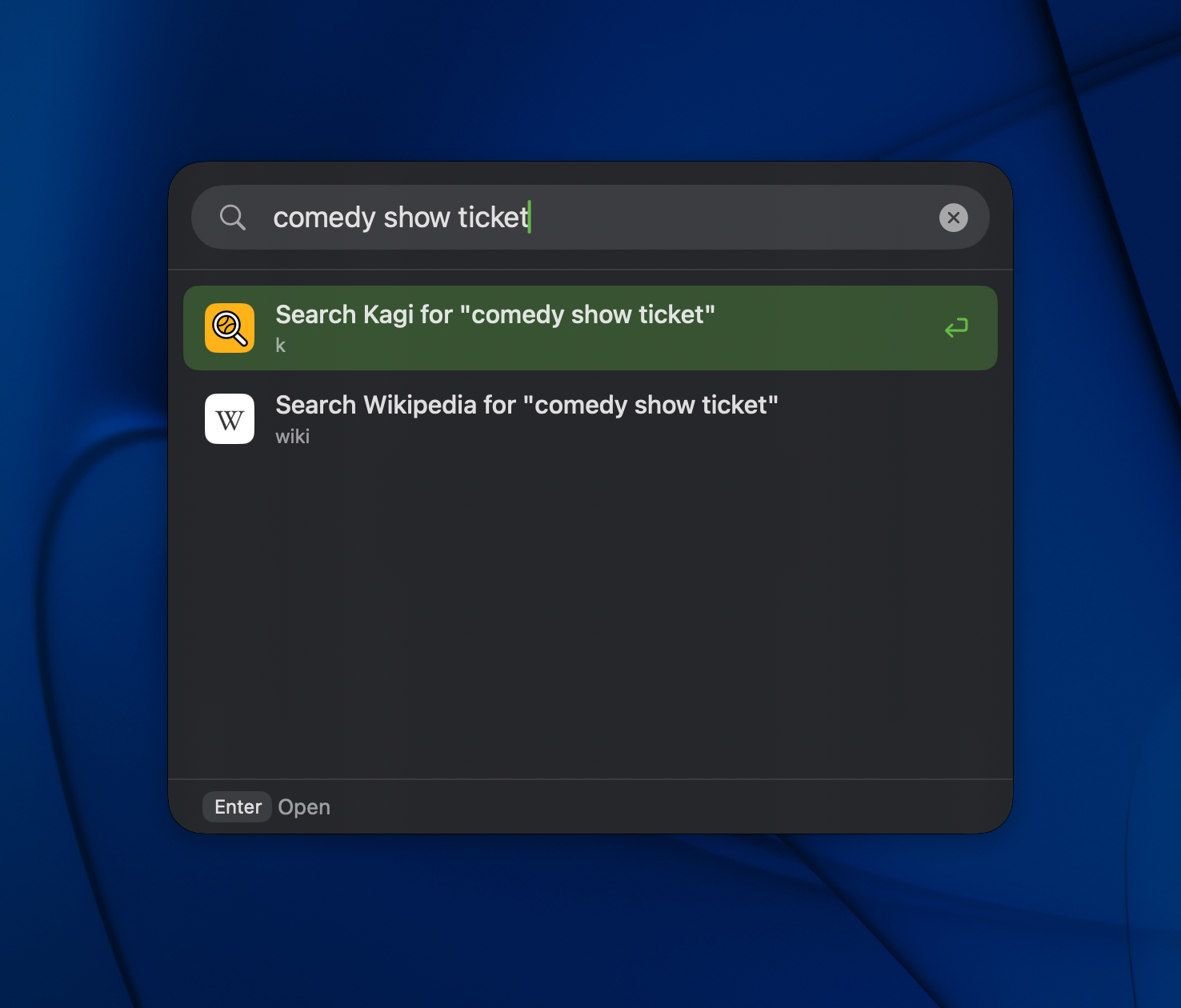Click the Wikipedia result's white icon tile
The image size is (1181, 1008).
click(x=230, y=418)
